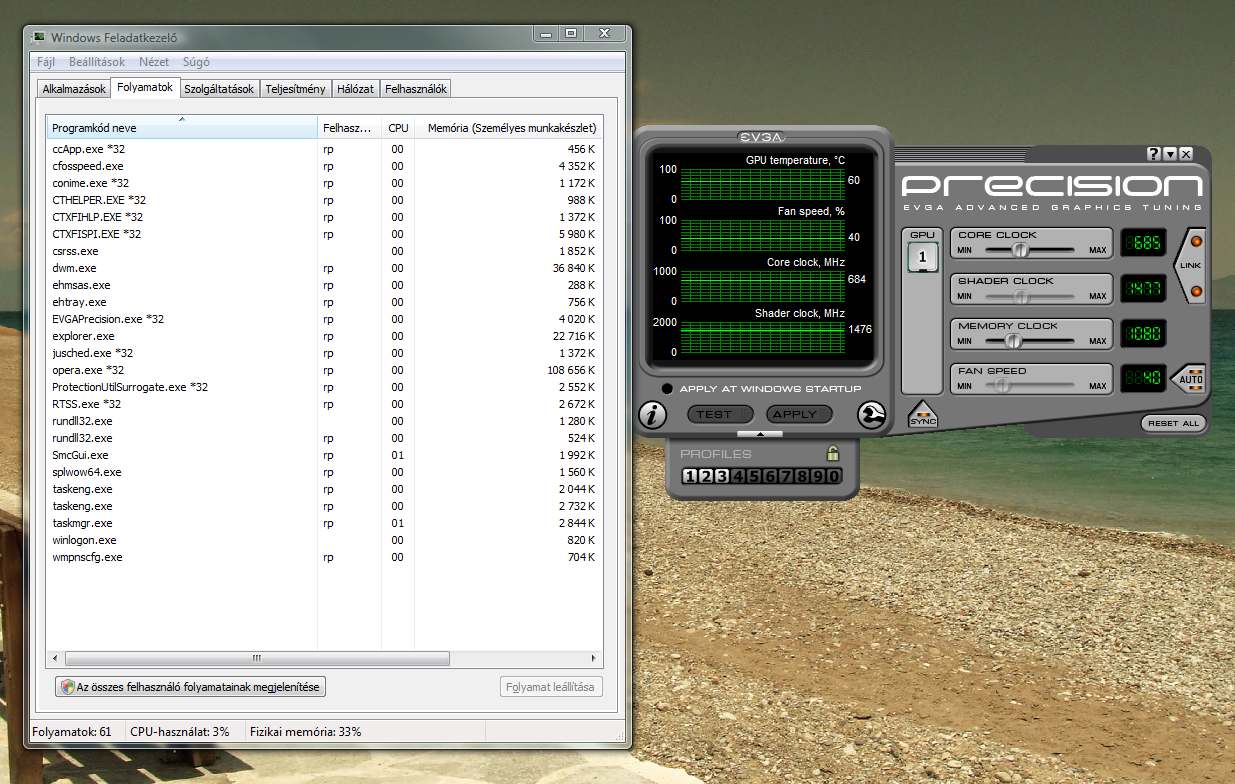Screen dimensions: 1235x784
Task: Click the APPLY button in Precision
Action: 799,414
